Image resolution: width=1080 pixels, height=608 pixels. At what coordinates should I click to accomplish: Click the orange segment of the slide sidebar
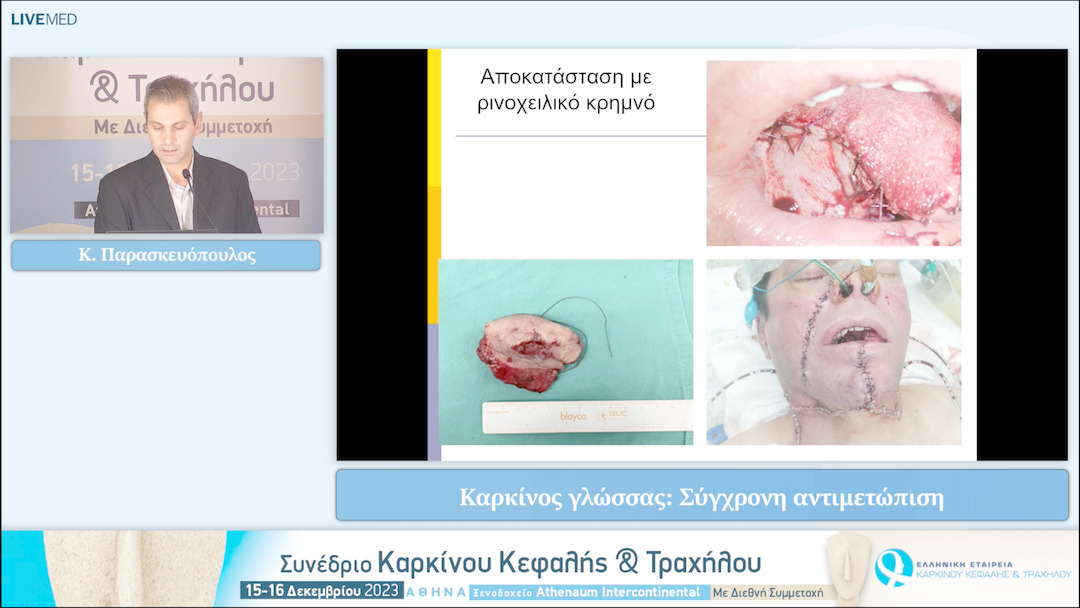pos(437,250)
